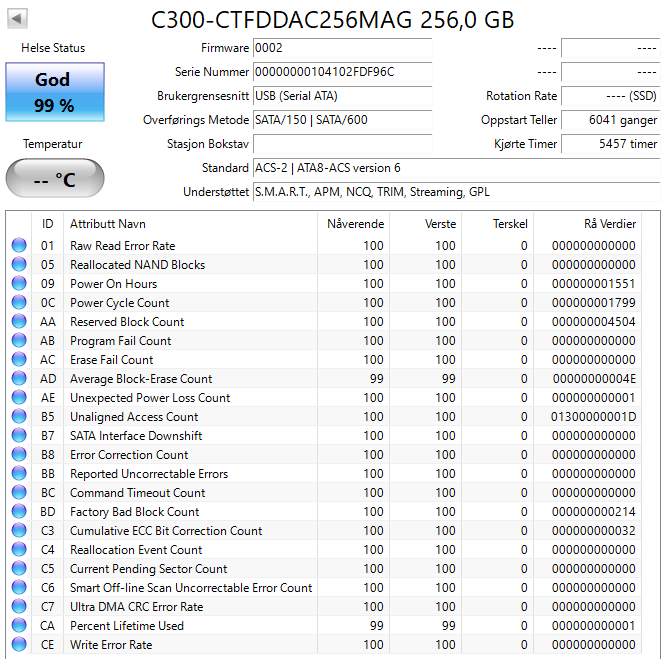Click status icon for Factory Bad Block Count
This screenshot has height=659, width=668.
coord(19,512)
